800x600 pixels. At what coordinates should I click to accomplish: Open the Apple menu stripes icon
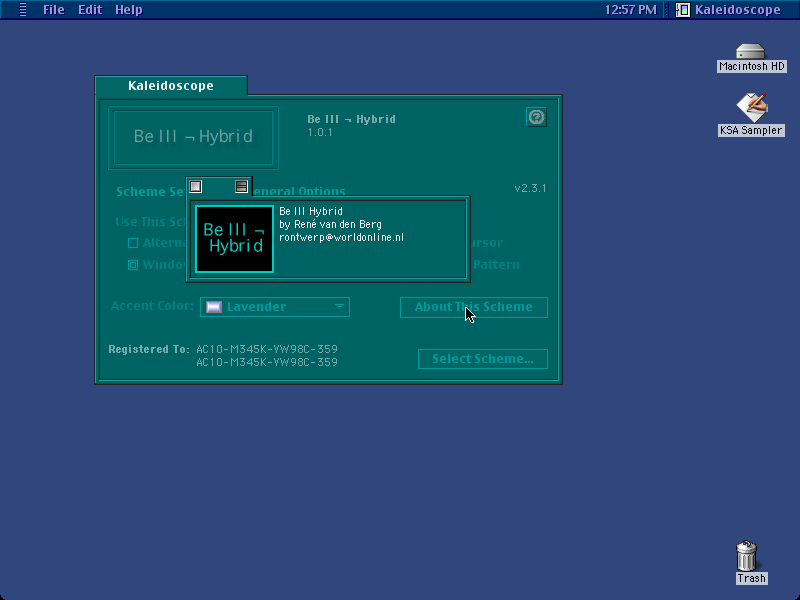pos(23,10)
